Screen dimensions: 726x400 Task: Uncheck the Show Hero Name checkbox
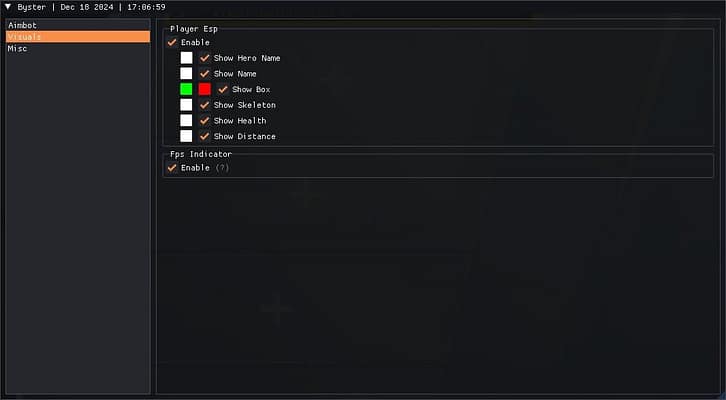(205, 58)
